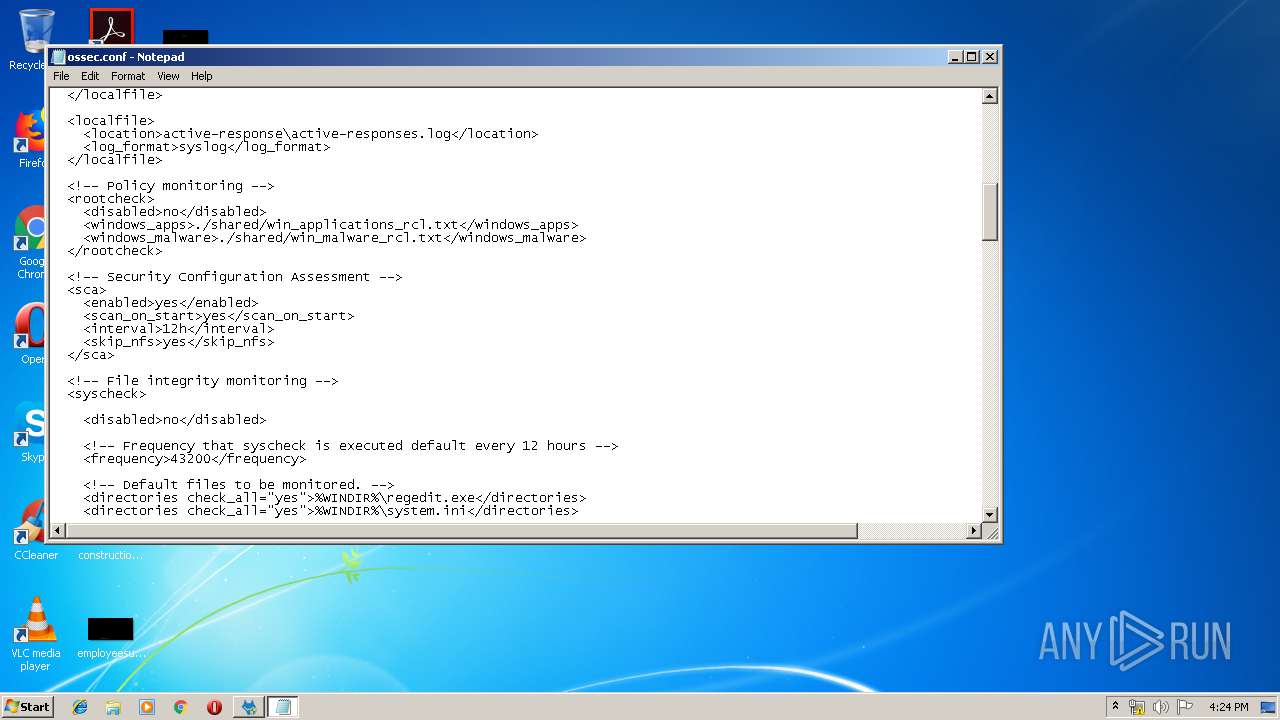
Task: Open the Start menu
Action: pyautogui.click(x=28, y=707)
